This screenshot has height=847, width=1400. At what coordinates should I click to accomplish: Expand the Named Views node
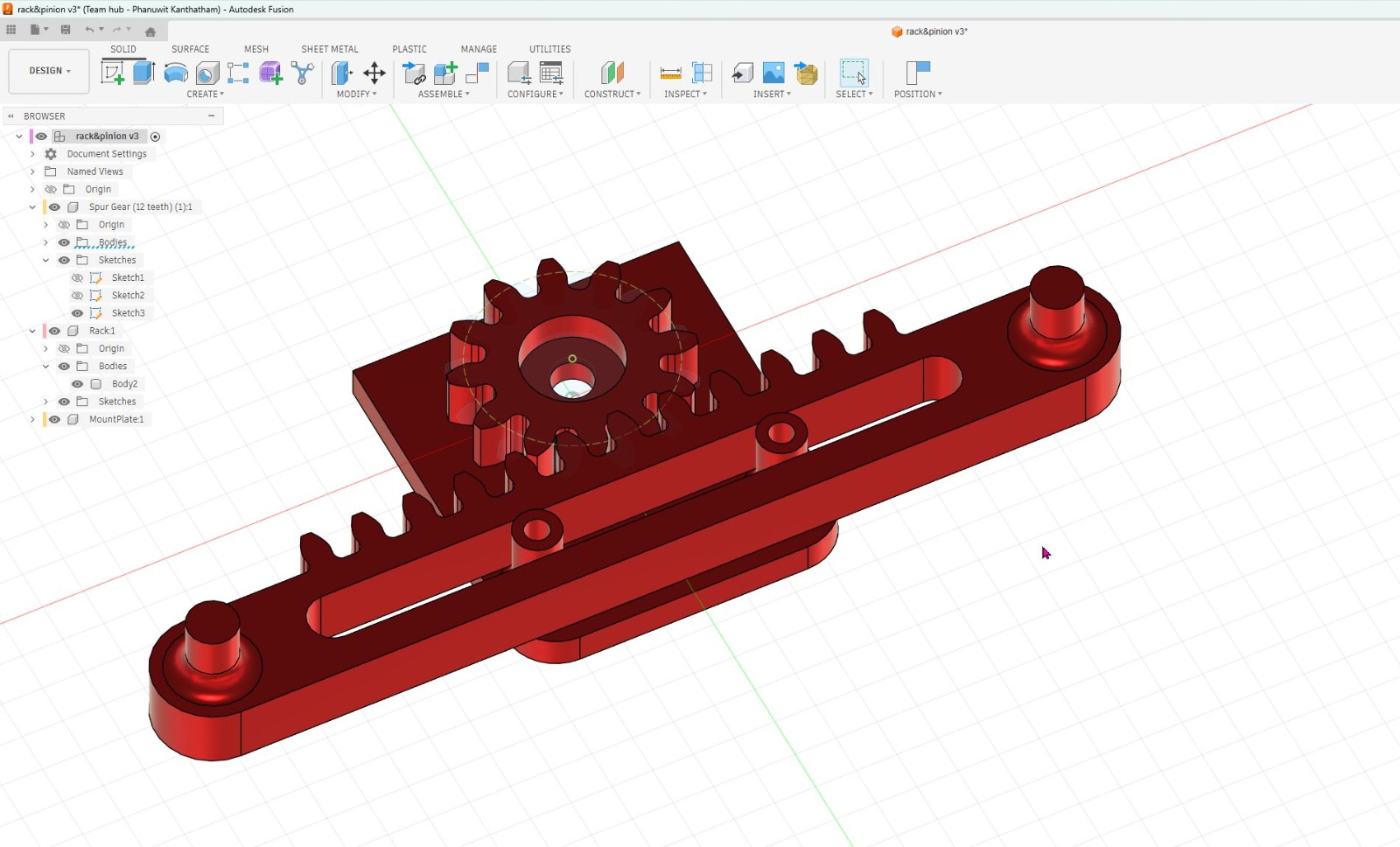click(x=32, y=171)
